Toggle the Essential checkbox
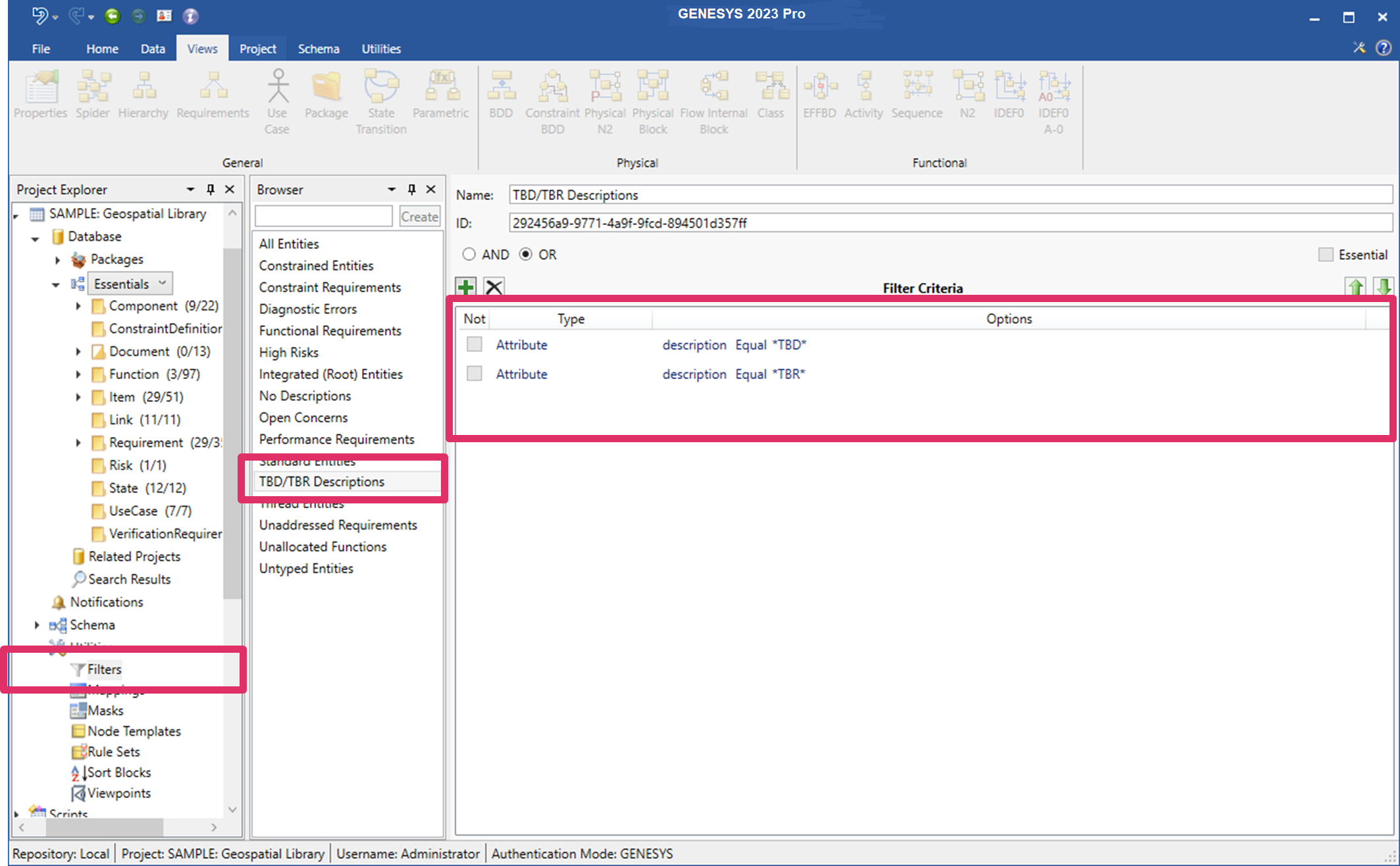Viewport: 1400px width, 866px height. tap(1326, 255)
